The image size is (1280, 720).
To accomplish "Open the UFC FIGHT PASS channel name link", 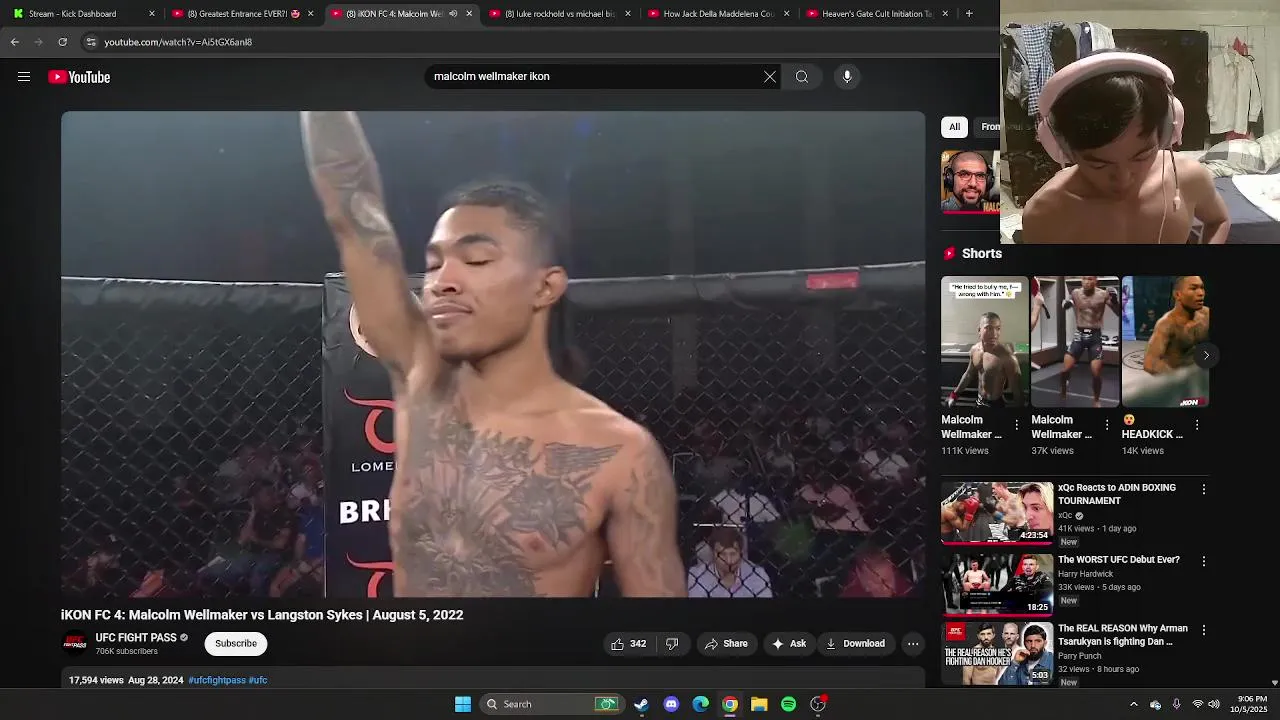I will 136,637.
